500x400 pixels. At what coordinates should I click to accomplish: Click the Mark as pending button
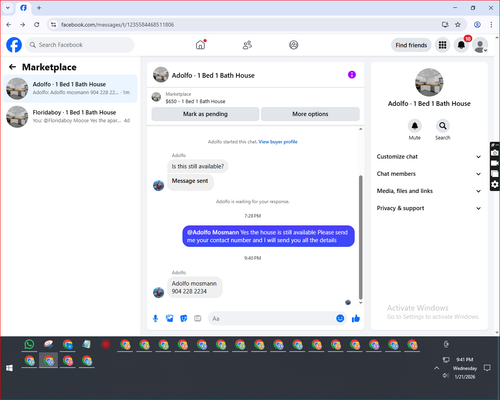click(205, 114)
